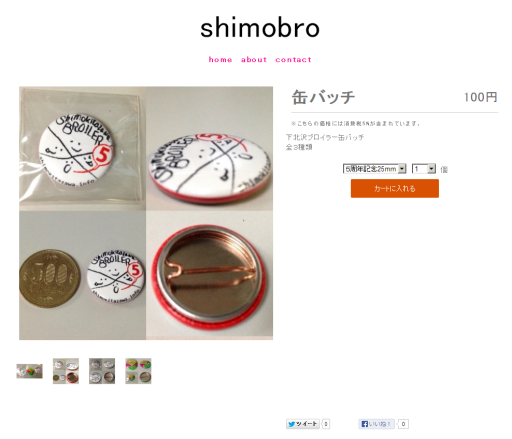The width and height of the screenshot is (512, 439).
Task: Click the 缶バッチ product title
Action: (323, 97)
